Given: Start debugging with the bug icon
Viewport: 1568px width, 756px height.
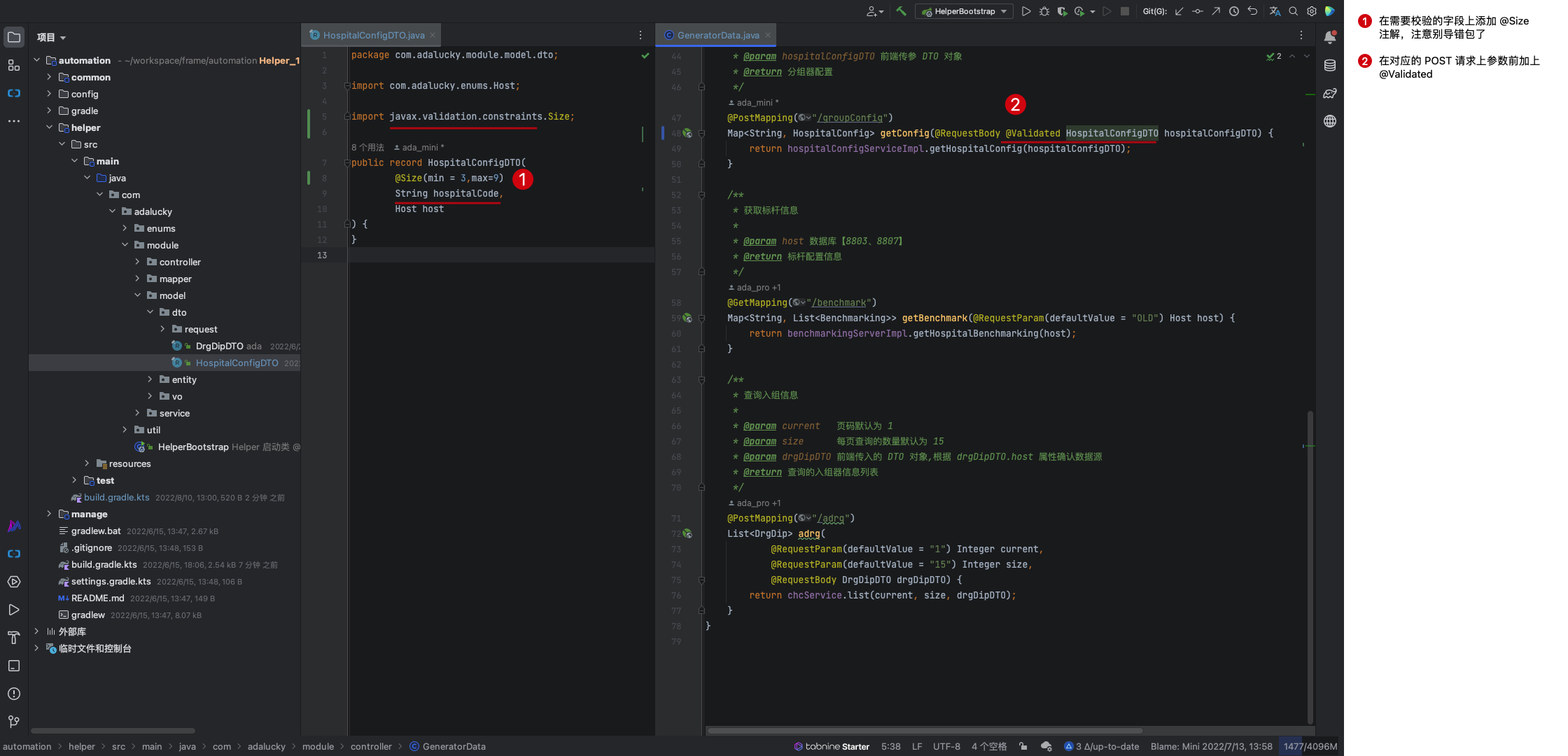Looking at the screenshot, I should [1044, 11].
